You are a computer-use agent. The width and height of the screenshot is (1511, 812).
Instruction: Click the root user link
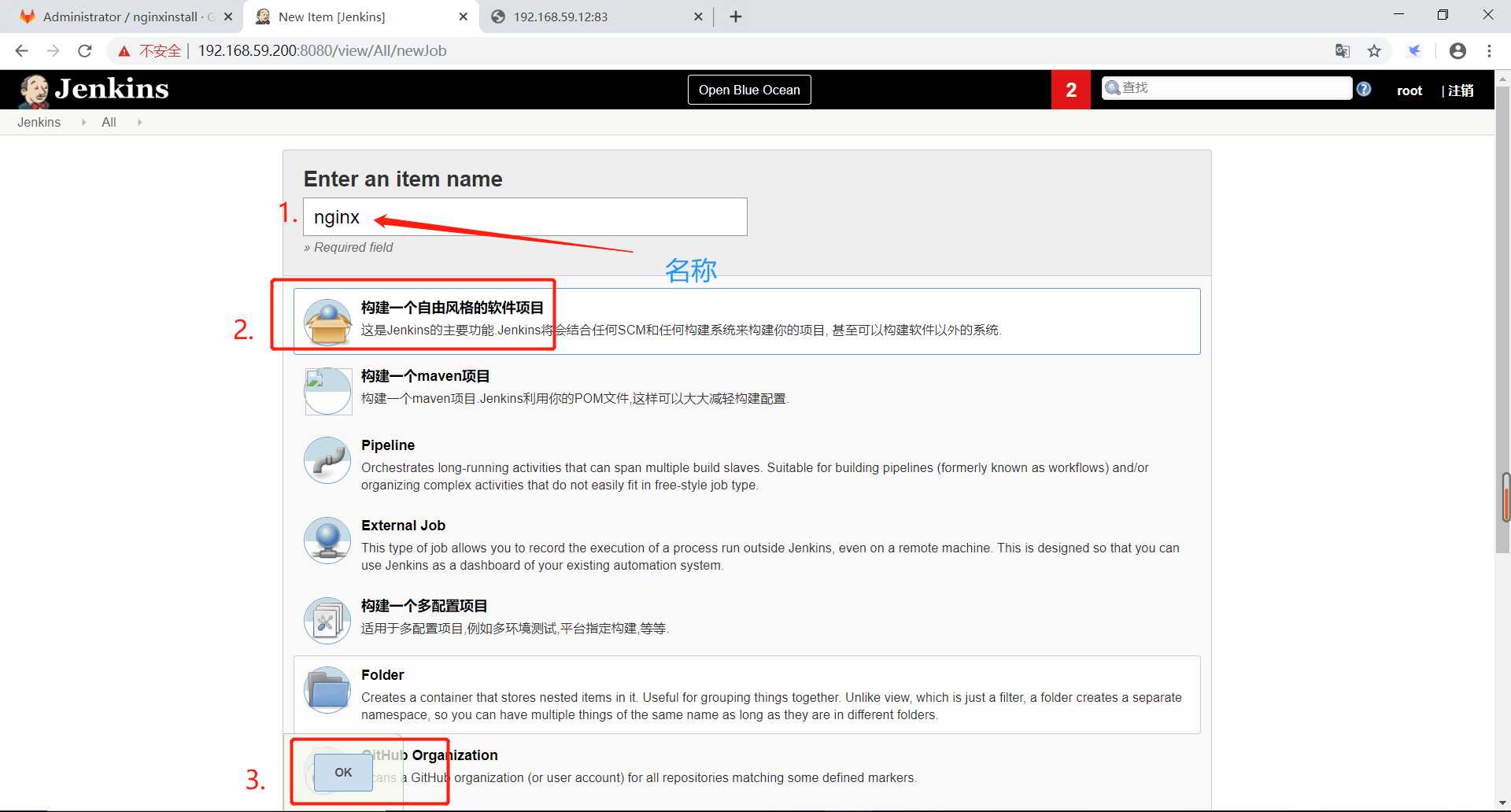click(x=1409, y=90)
